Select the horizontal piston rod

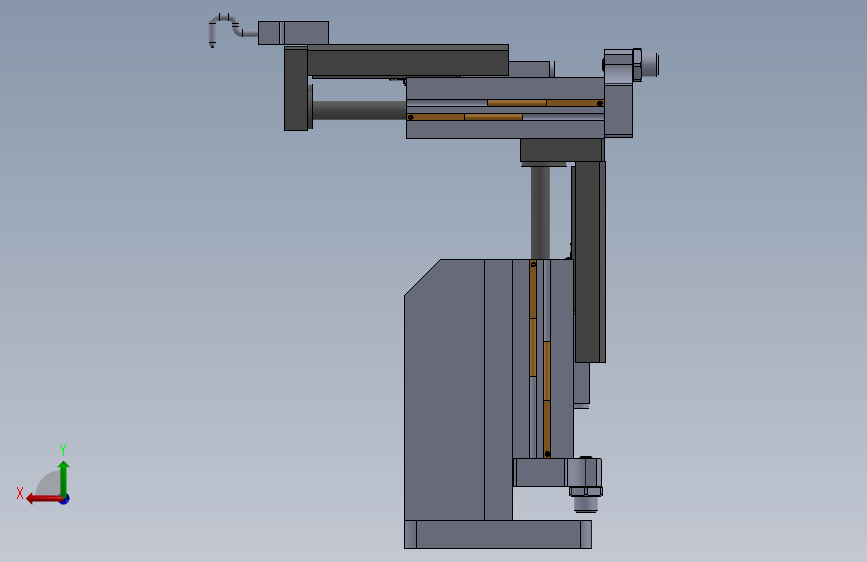(359, 110)
